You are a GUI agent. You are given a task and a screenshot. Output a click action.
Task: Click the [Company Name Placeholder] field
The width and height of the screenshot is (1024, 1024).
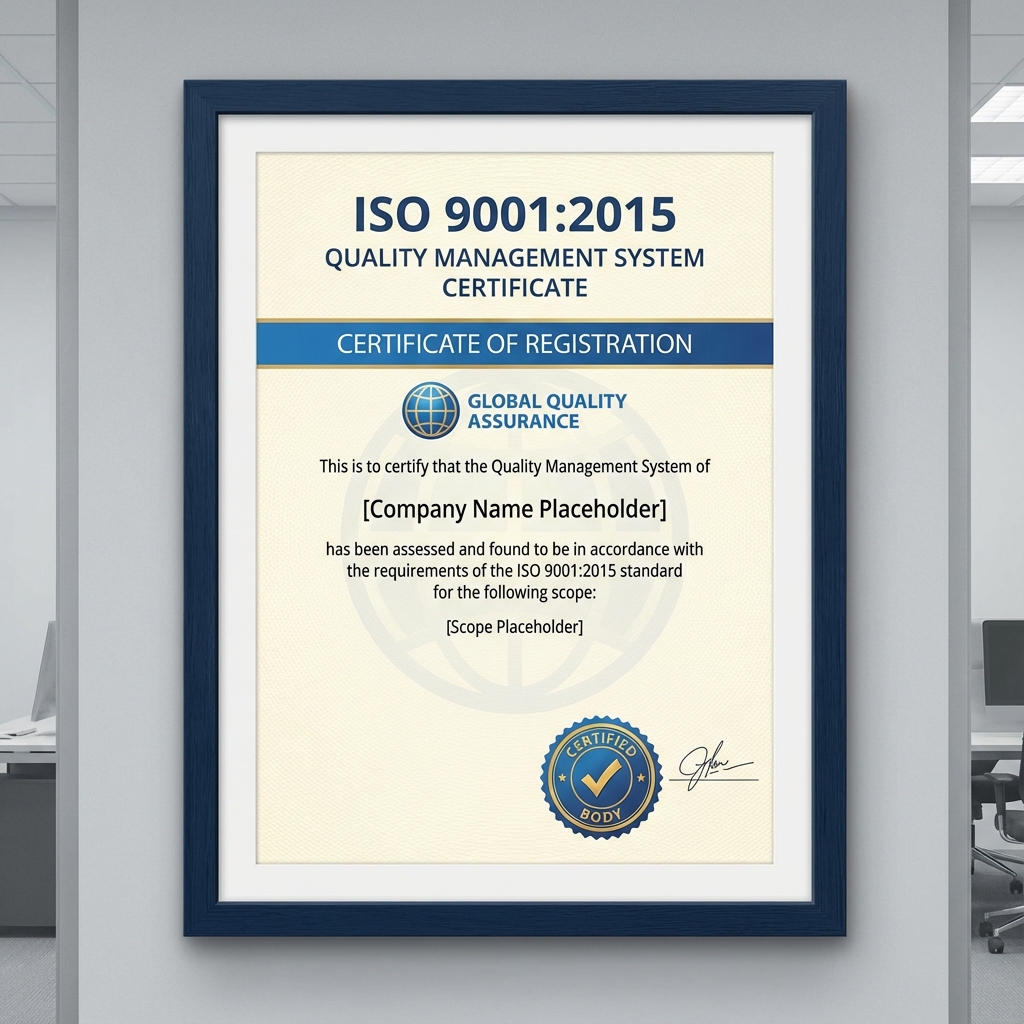pos(514,509)
